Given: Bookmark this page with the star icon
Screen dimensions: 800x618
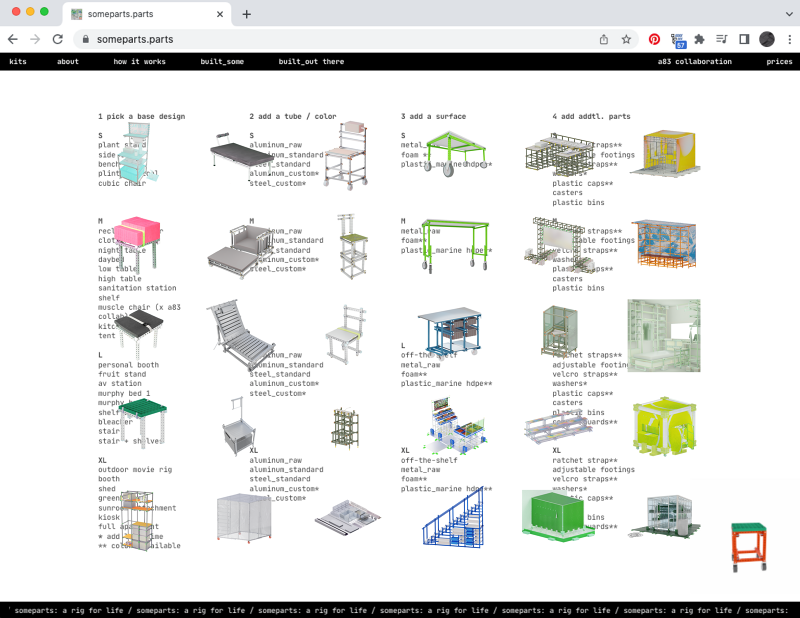Looking at the screenshot, I should [x=626, y=39].
